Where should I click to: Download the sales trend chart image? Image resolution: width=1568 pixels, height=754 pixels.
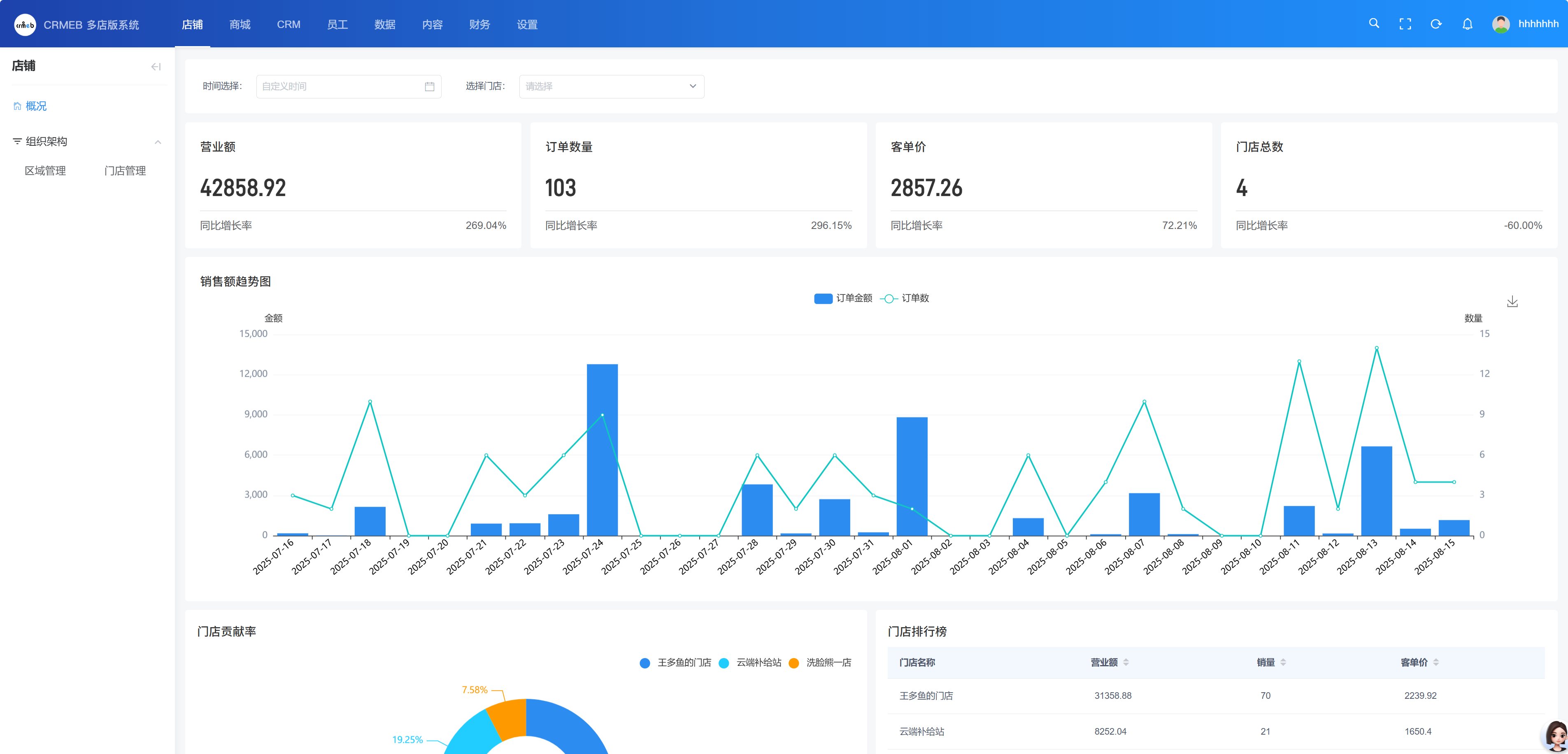coord(1512,301)
